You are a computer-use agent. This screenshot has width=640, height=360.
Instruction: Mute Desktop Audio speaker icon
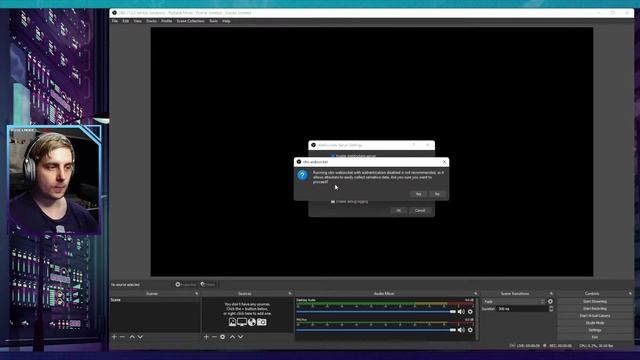click(461, 311)
